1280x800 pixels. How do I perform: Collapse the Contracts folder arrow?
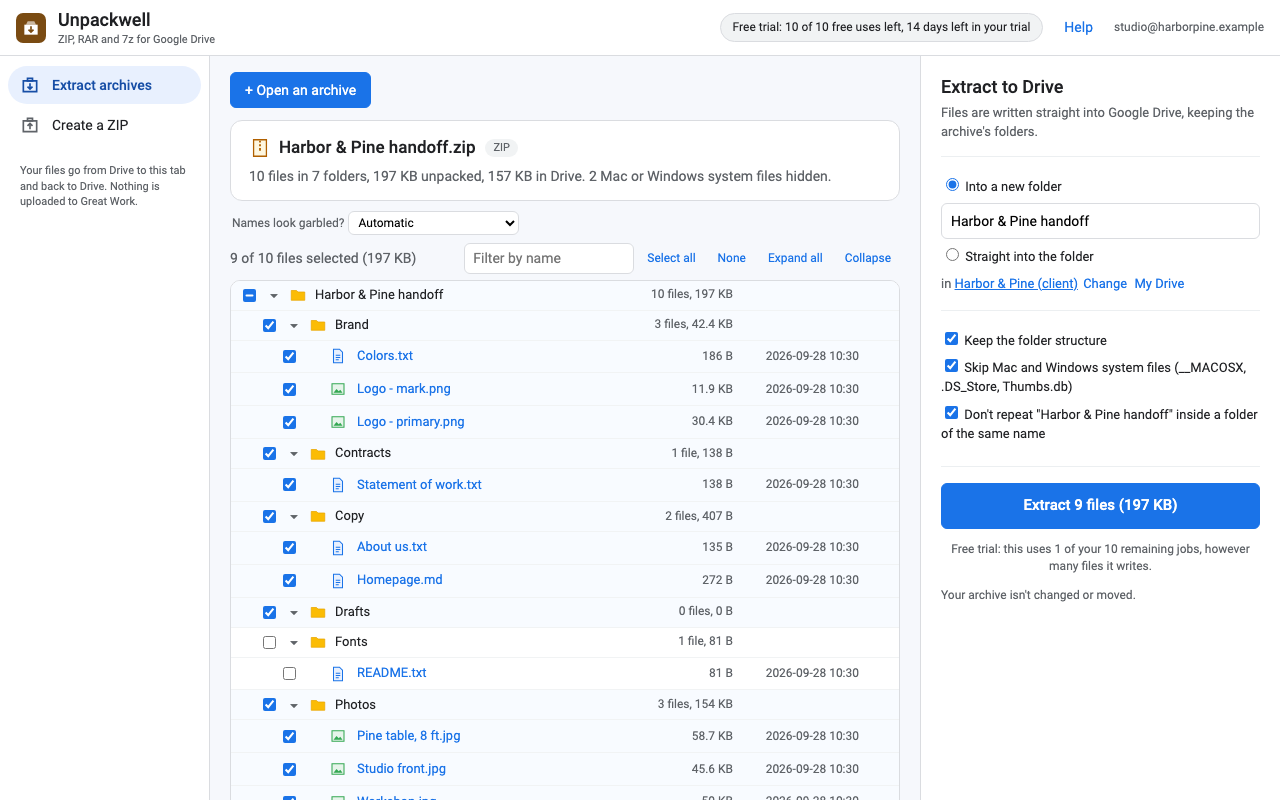pyautogui.click(x=294, y=453)
